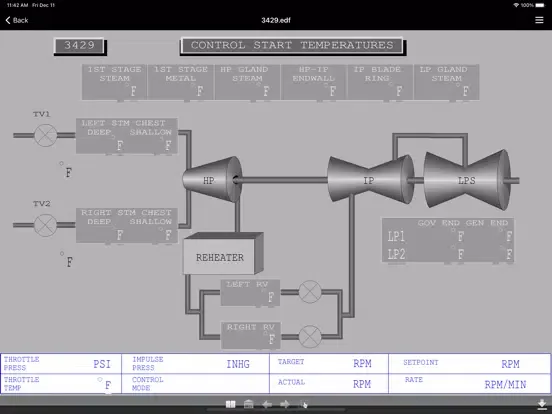Select the IMPULSE PRESS INHG field
The width and height of the screenshot is (552, 414).
point(195,364)
